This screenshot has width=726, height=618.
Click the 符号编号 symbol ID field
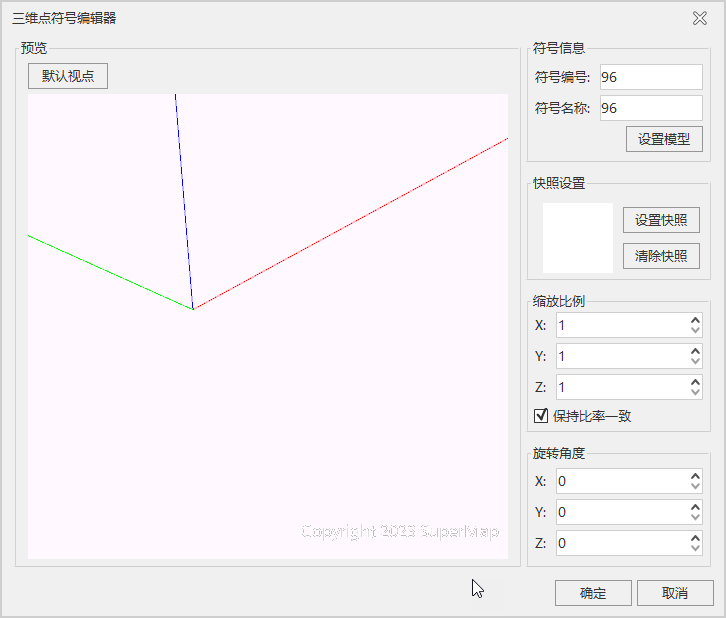pos(651,77)
